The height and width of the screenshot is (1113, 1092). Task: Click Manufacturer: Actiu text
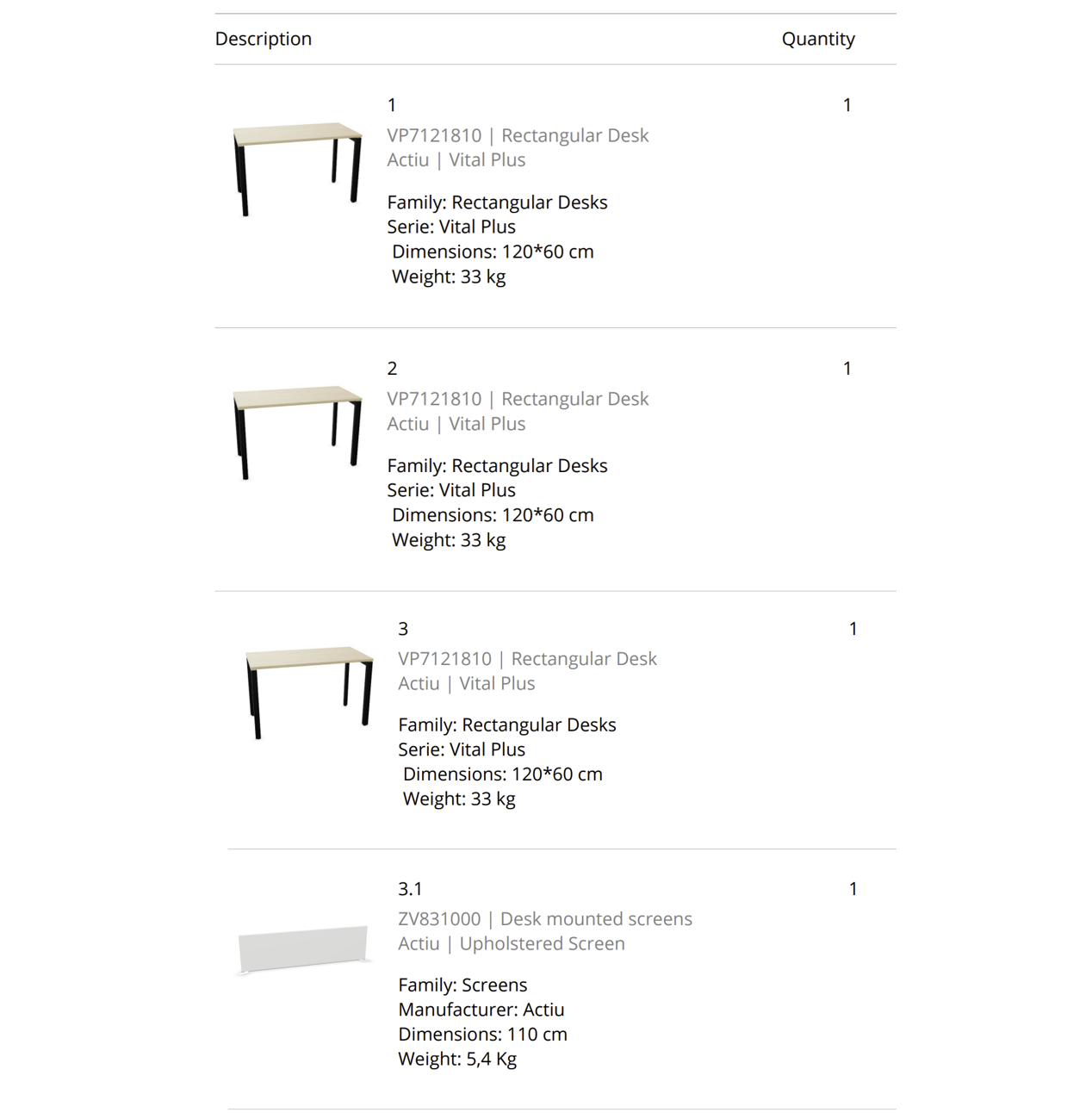pyautogui.click(x=481, y=1010)
